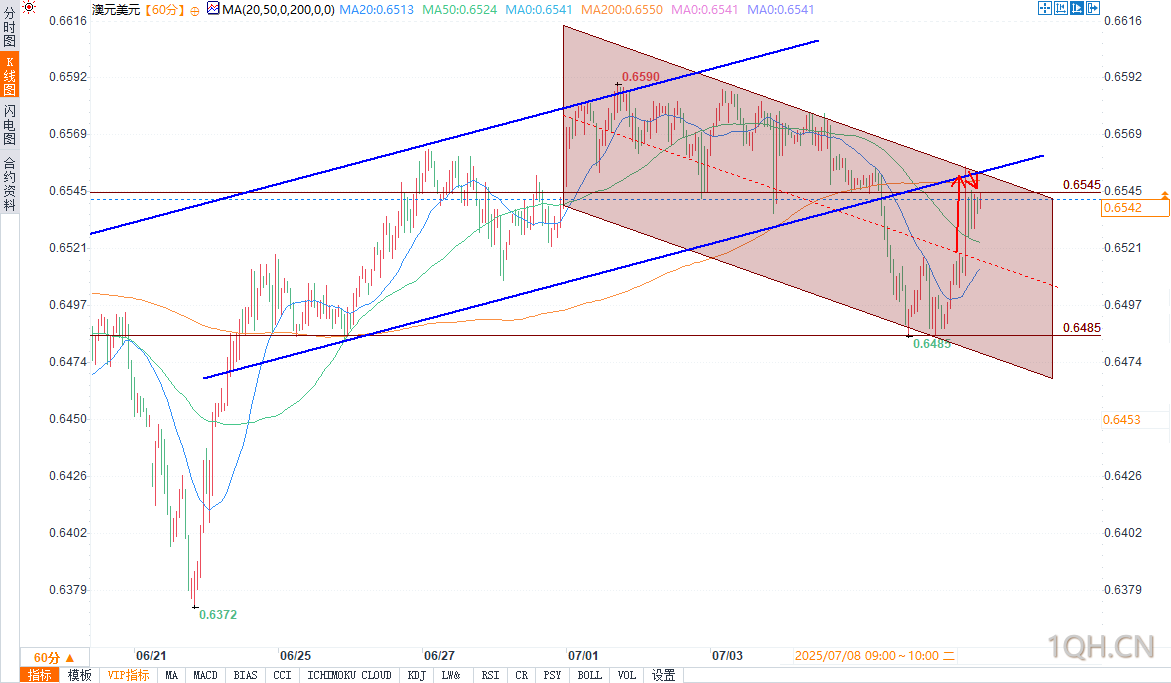1171x683 pixels.
Task: Choose the CCI indicator tab
Action: (282, 675)
